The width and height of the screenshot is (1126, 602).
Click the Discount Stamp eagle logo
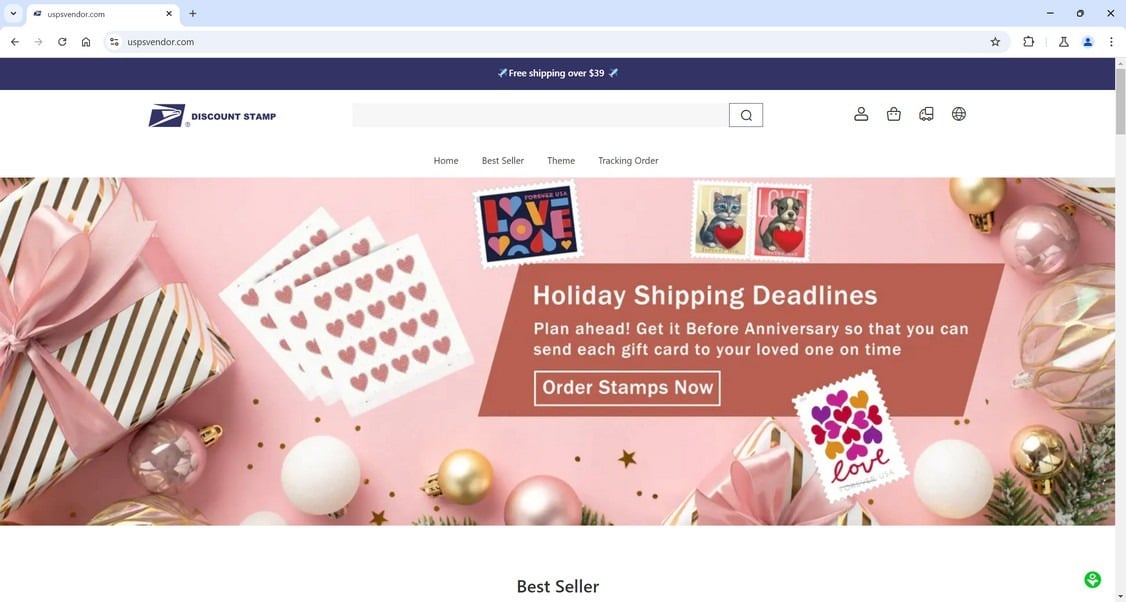tap(213, 116)
